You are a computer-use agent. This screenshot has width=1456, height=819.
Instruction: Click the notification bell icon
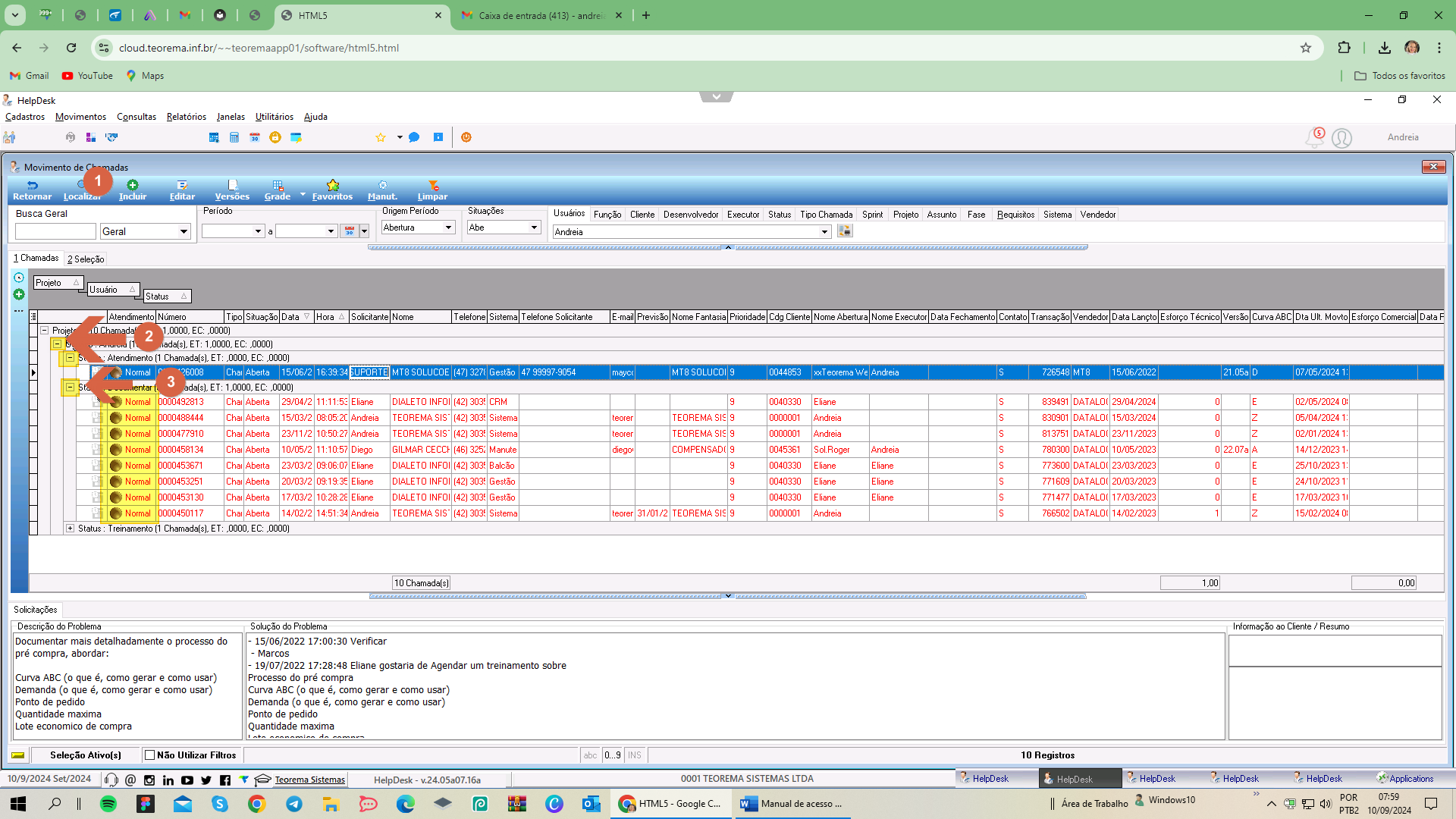pyautogui.click(x=1313, y=138)
